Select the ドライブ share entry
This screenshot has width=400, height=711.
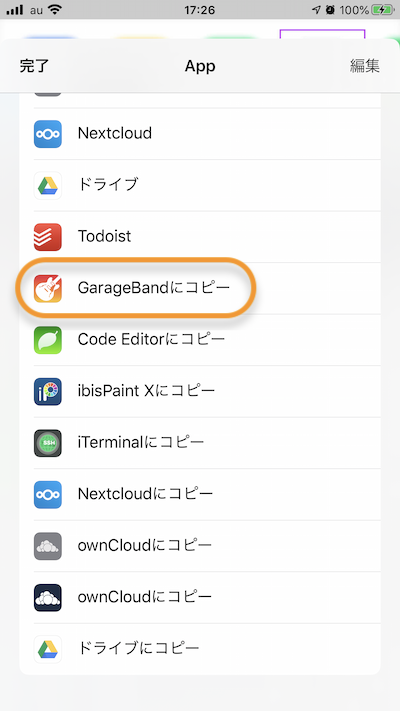(x=200, y=185)
